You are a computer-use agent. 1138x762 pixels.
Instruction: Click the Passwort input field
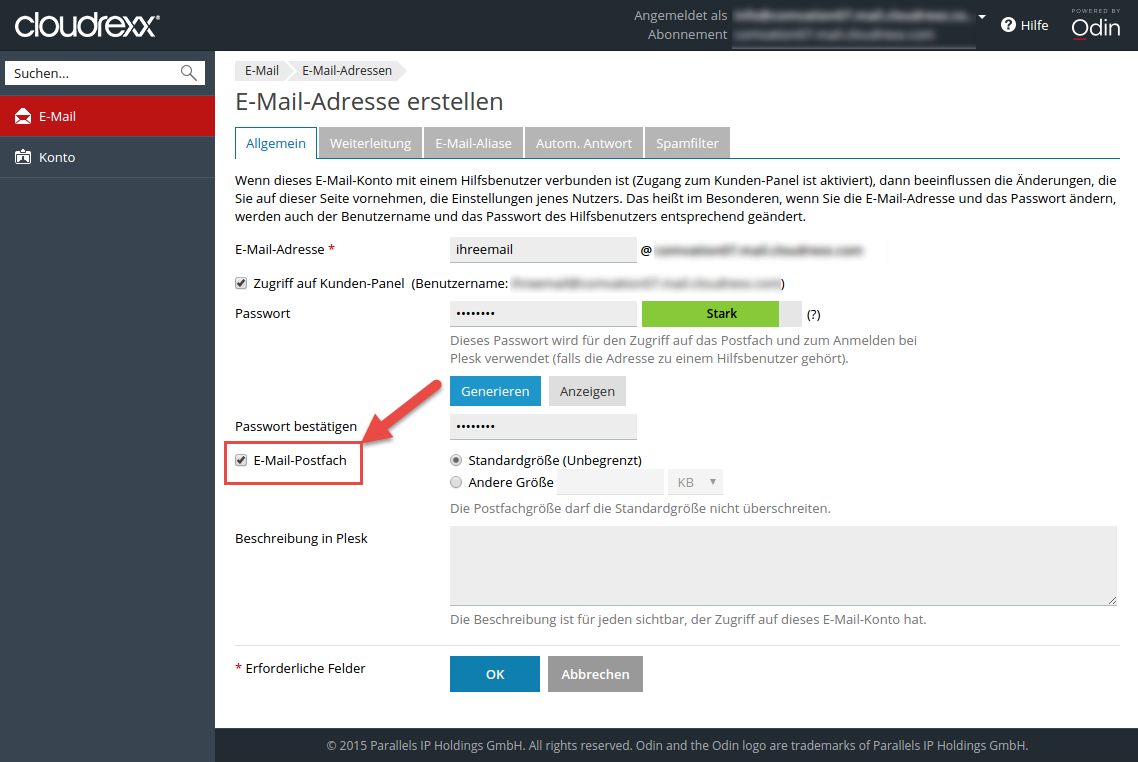[543, 314]
